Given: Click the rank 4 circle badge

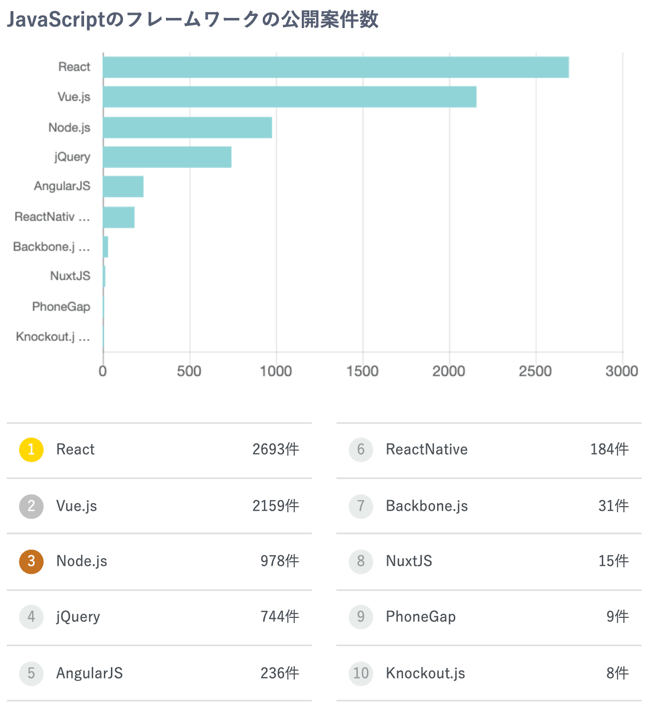Looking at the screenshot, I should [x=31, y=617].
